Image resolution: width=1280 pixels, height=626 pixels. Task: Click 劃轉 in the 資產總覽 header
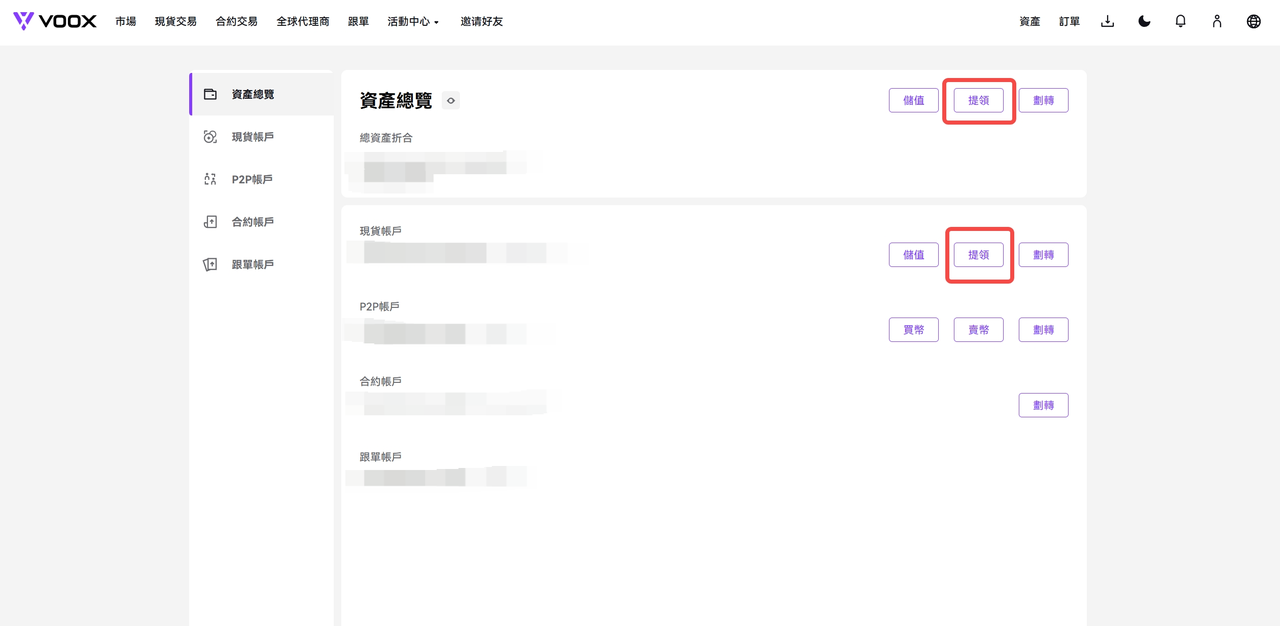1043,100
